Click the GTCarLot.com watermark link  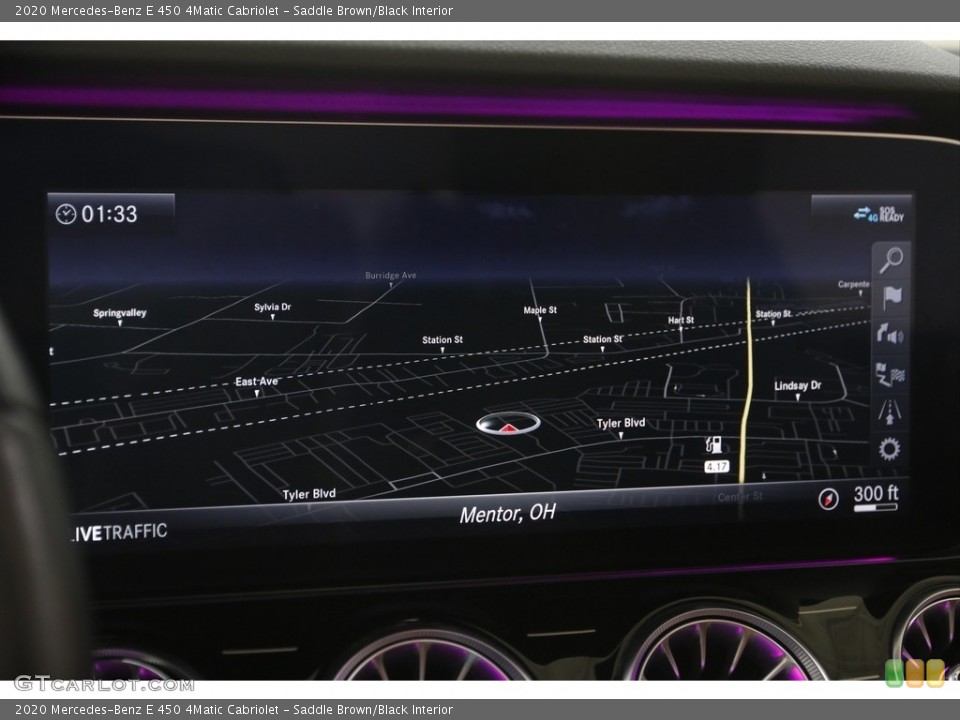coord(104,683)
